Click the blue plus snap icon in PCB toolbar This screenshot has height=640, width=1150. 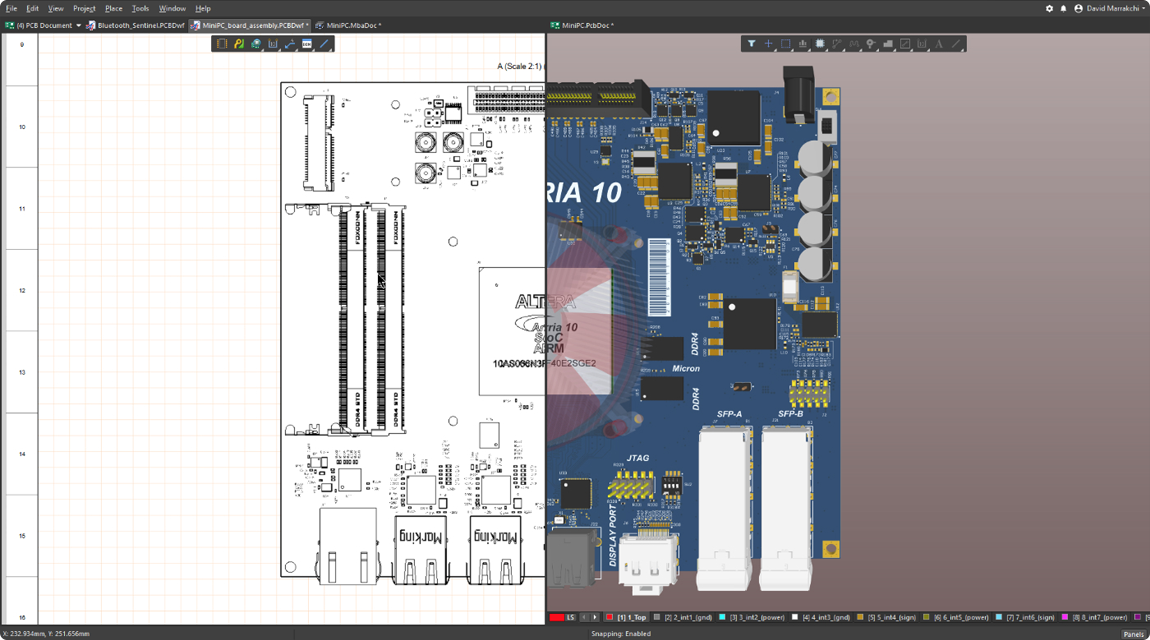coord(769,44)
